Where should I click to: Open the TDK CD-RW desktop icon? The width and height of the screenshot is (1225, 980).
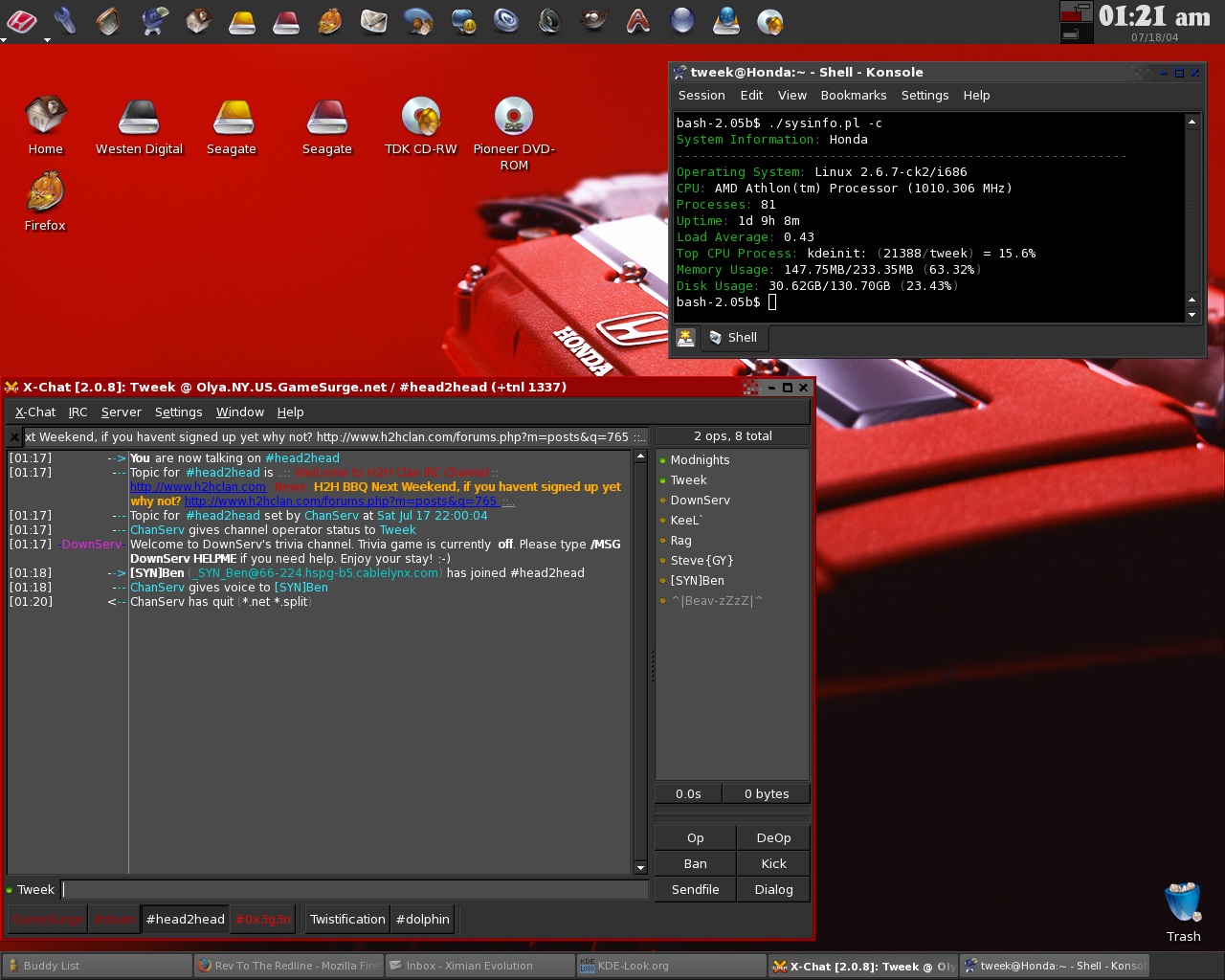point(420,125)
